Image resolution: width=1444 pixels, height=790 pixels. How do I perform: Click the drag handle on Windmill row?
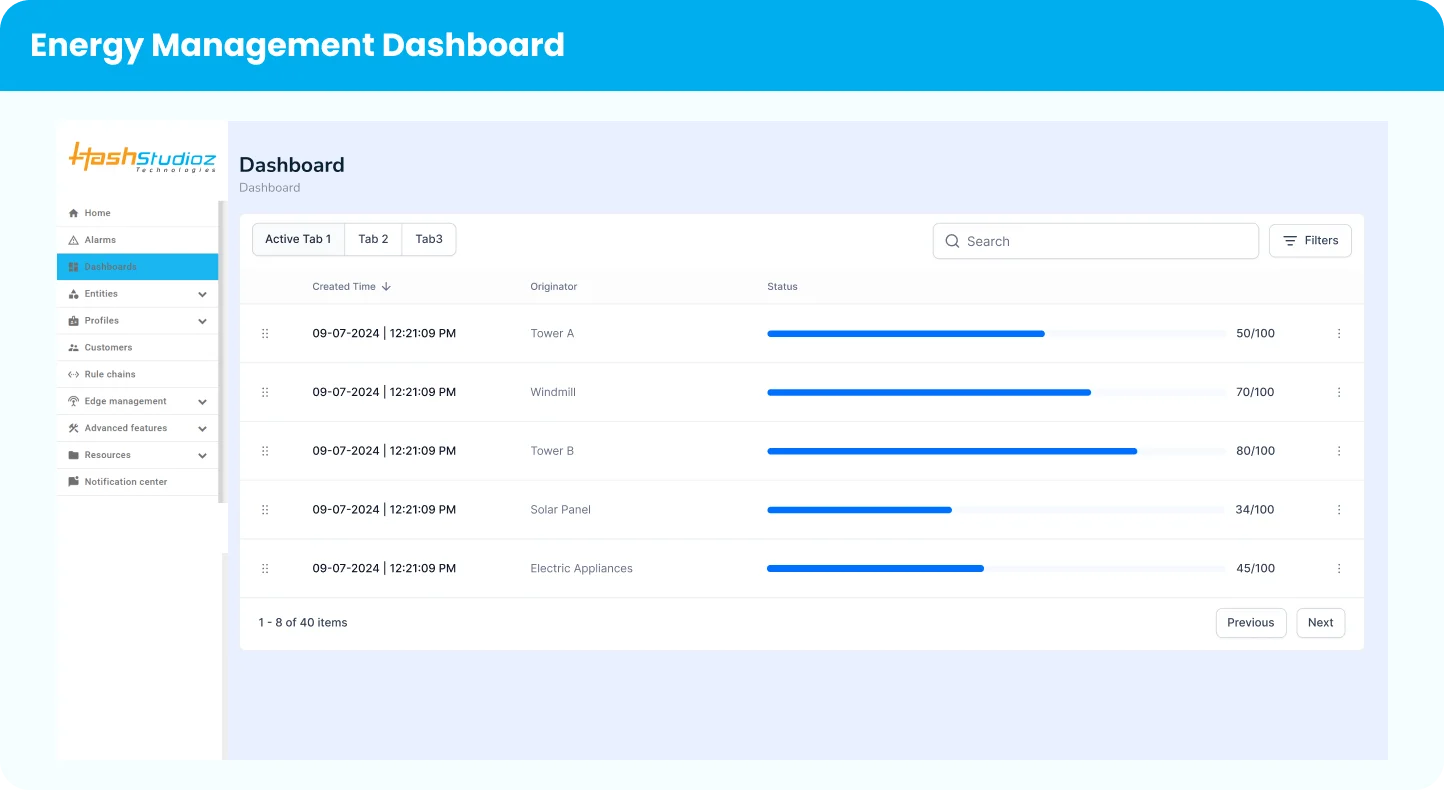point(265,392)
